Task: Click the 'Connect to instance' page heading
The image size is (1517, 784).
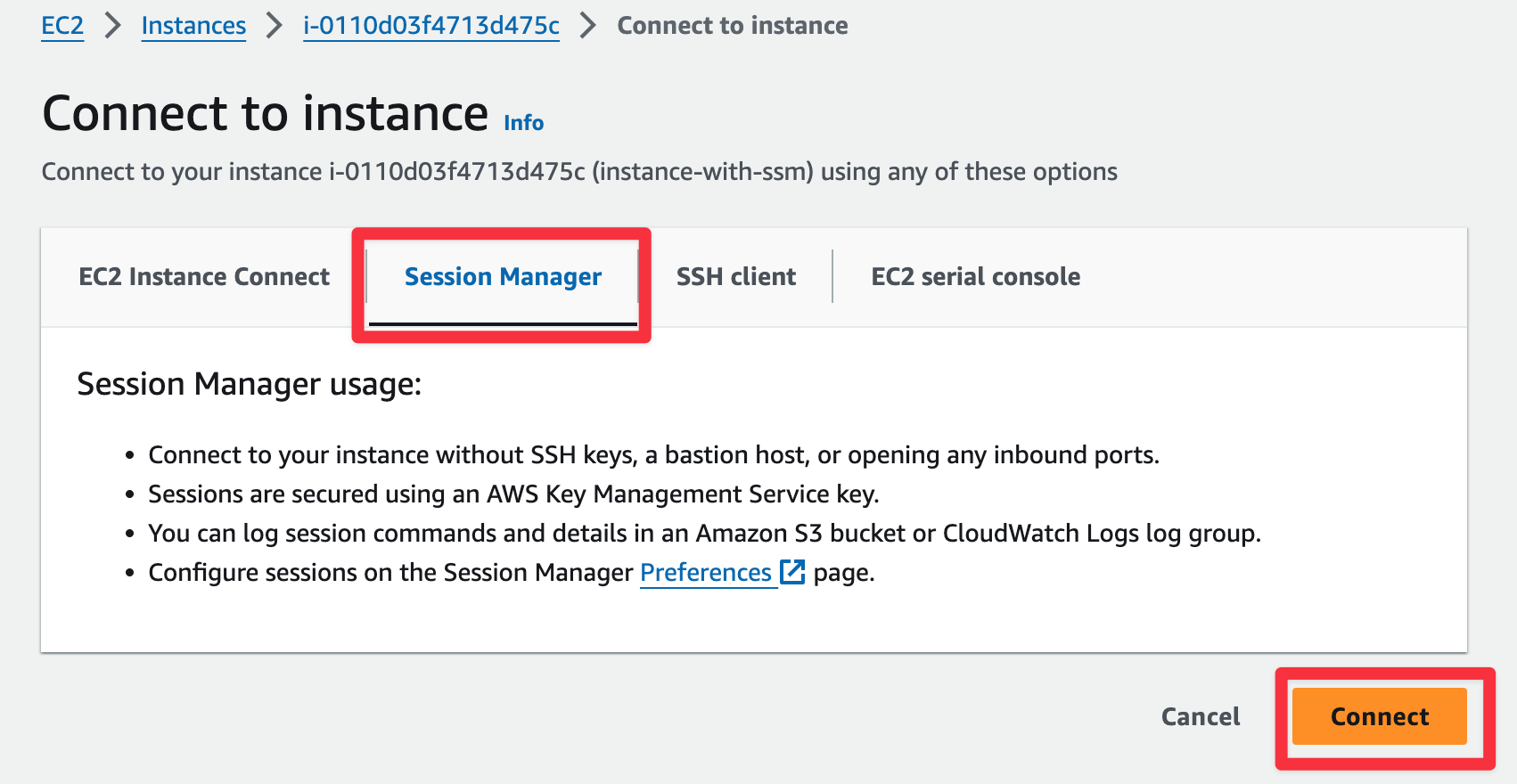Action: 266,114
